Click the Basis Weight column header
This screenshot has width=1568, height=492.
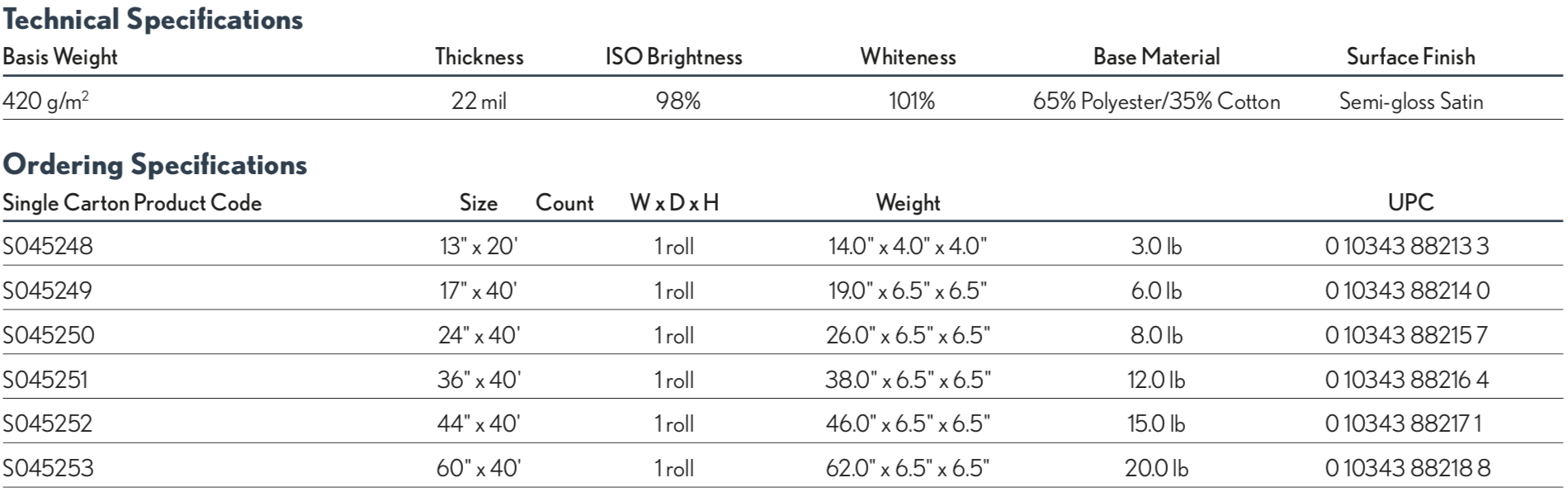point(60,57)
